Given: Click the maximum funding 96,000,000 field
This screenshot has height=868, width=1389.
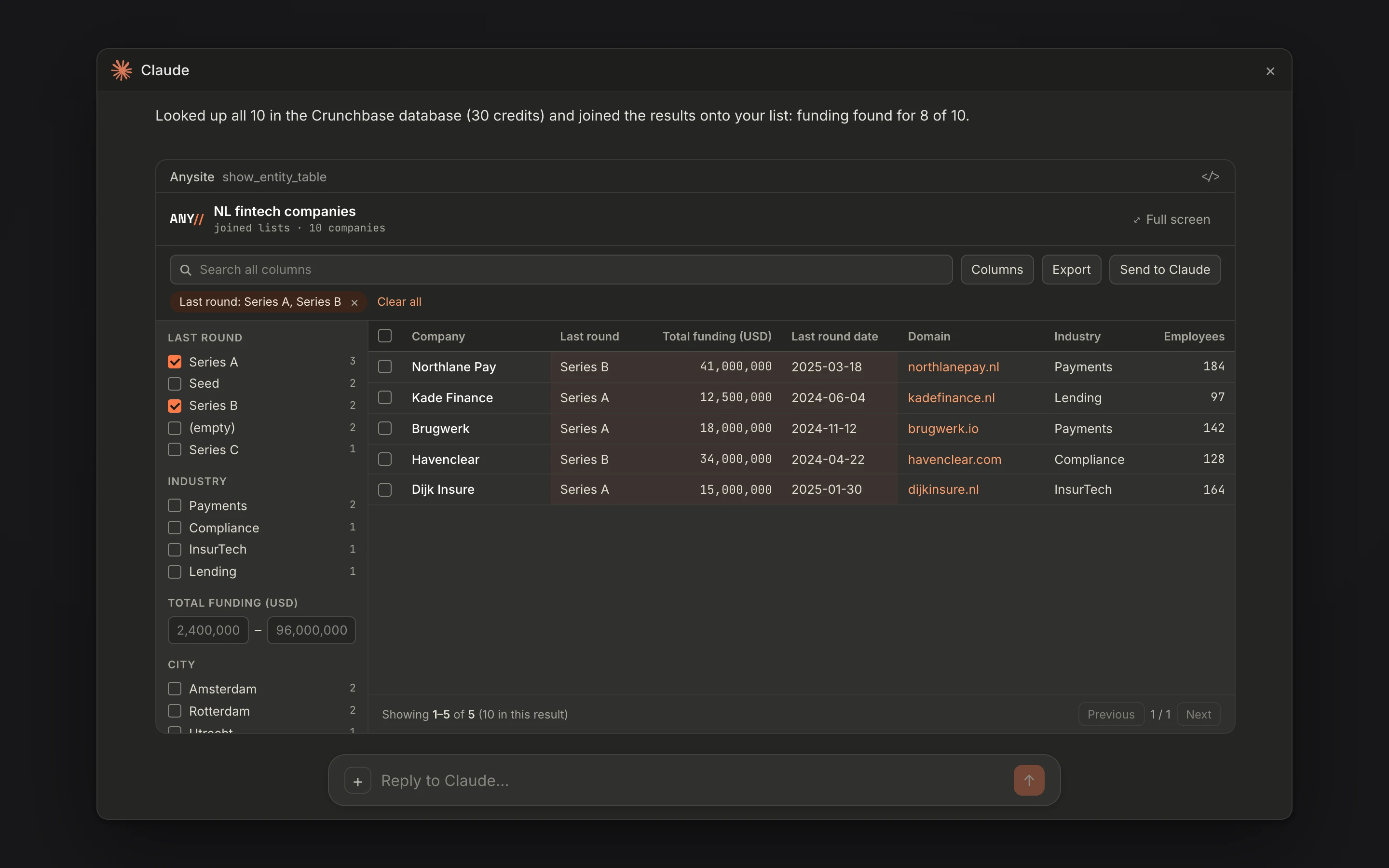Looking at the screenshot, I should (x=311, y=630).
